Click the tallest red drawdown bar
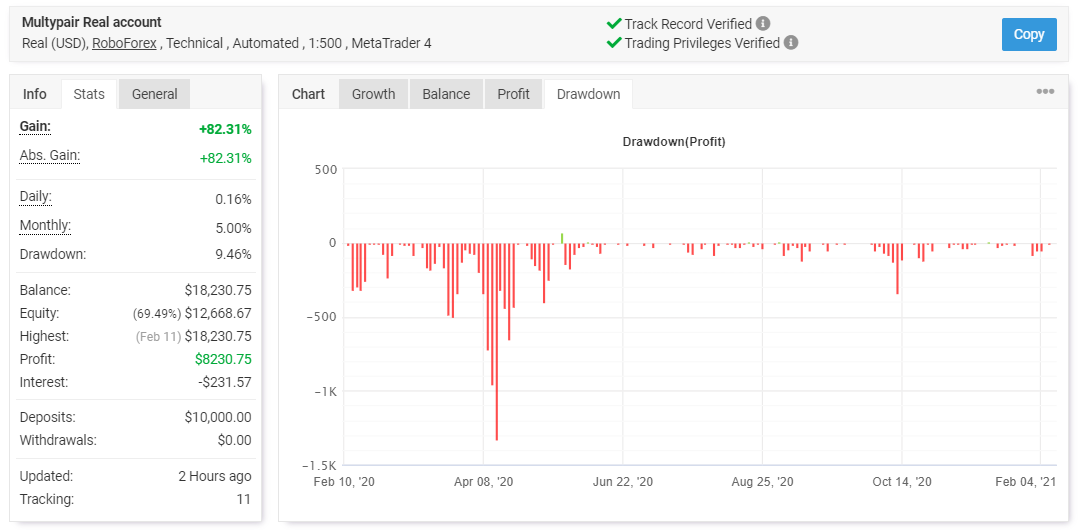The width and height of the screenshot is (1078, 530). [496, 342]
